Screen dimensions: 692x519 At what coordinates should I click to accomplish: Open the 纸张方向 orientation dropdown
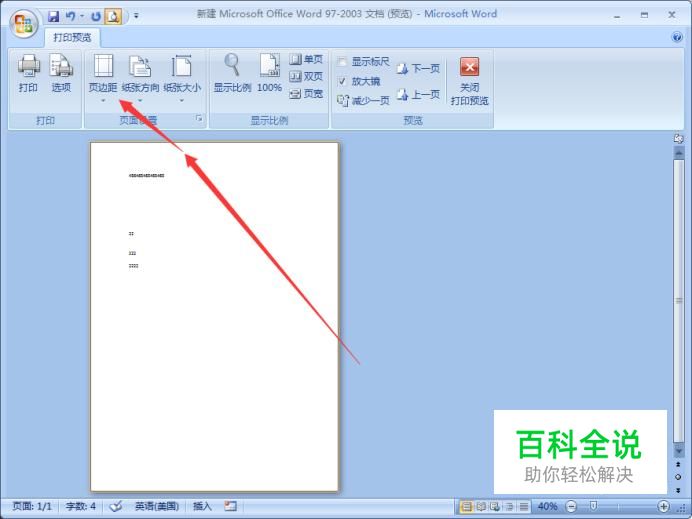[140, 79]
